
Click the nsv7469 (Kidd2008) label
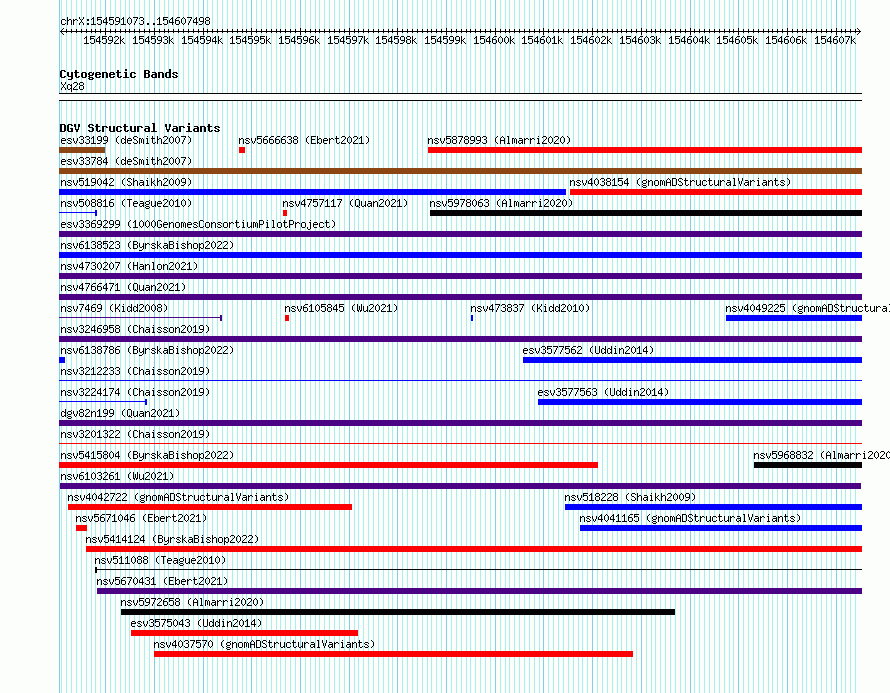coord(114,308)
